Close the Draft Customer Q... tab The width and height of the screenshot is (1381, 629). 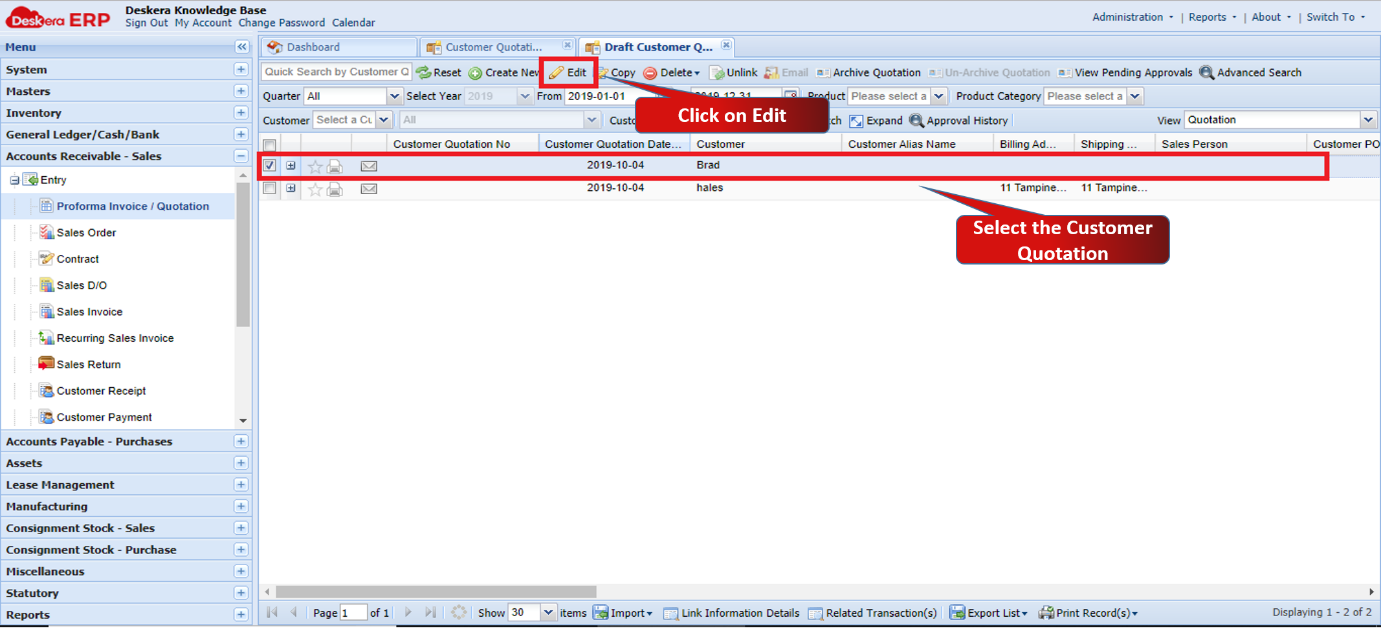point(727,45)
